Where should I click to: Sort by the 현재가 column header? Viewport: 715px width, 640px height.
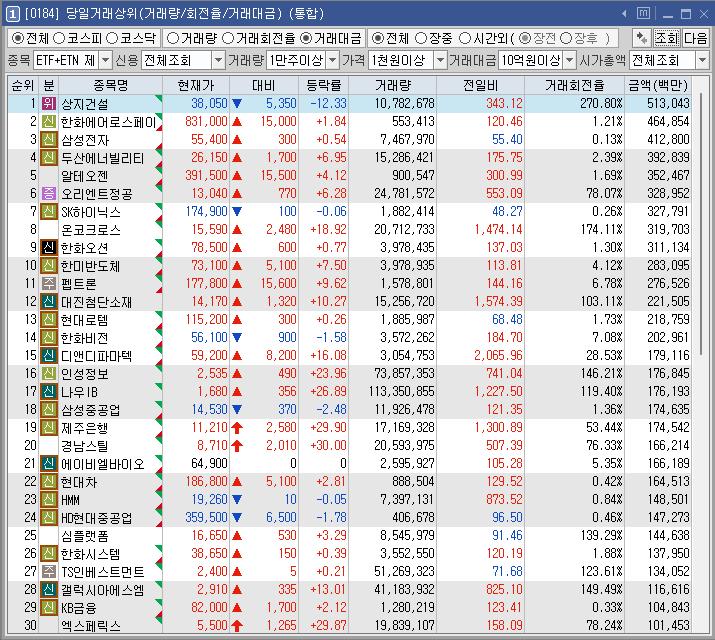[196, 85]
